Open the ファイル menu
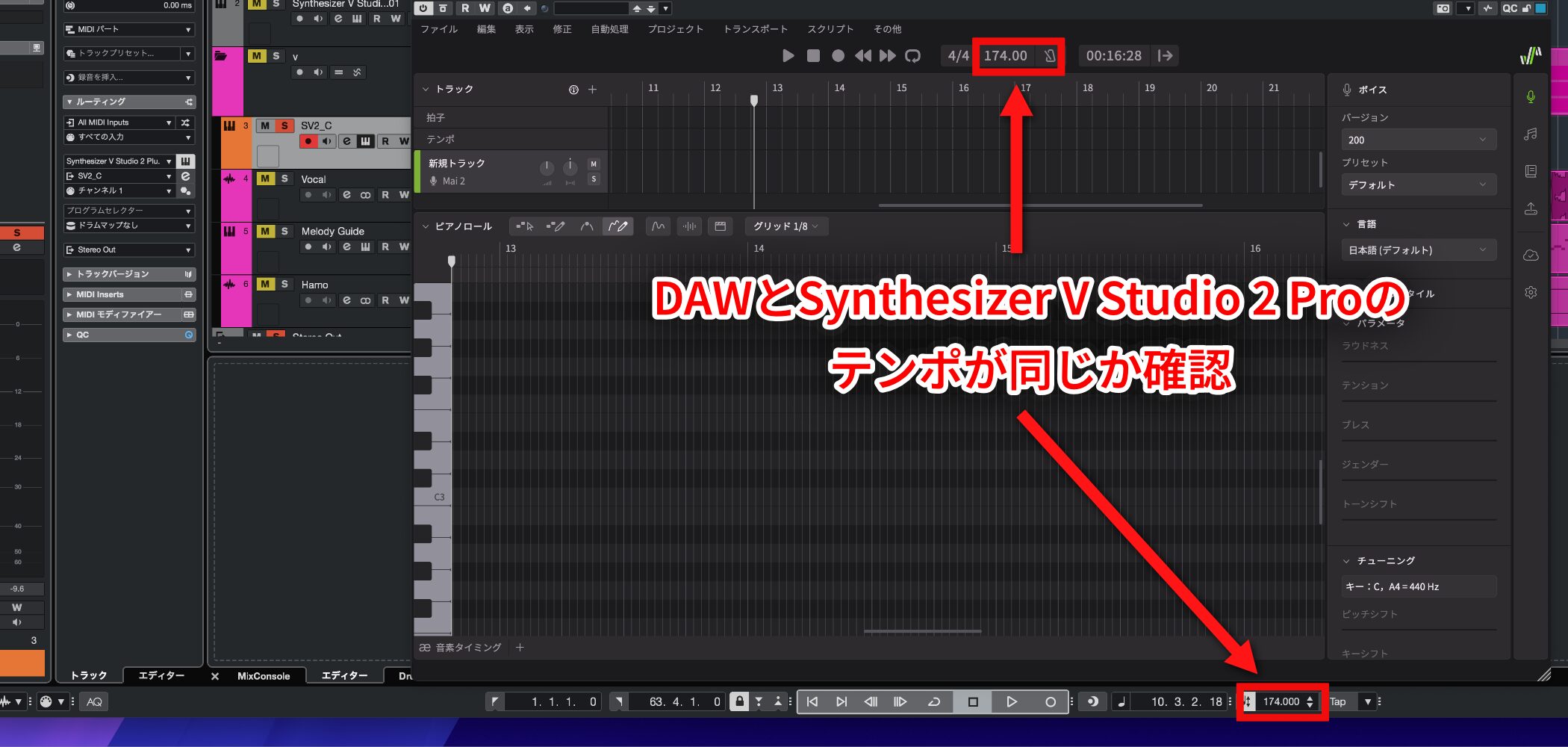This screenshot has width=1568, height=747. [439, 29]
